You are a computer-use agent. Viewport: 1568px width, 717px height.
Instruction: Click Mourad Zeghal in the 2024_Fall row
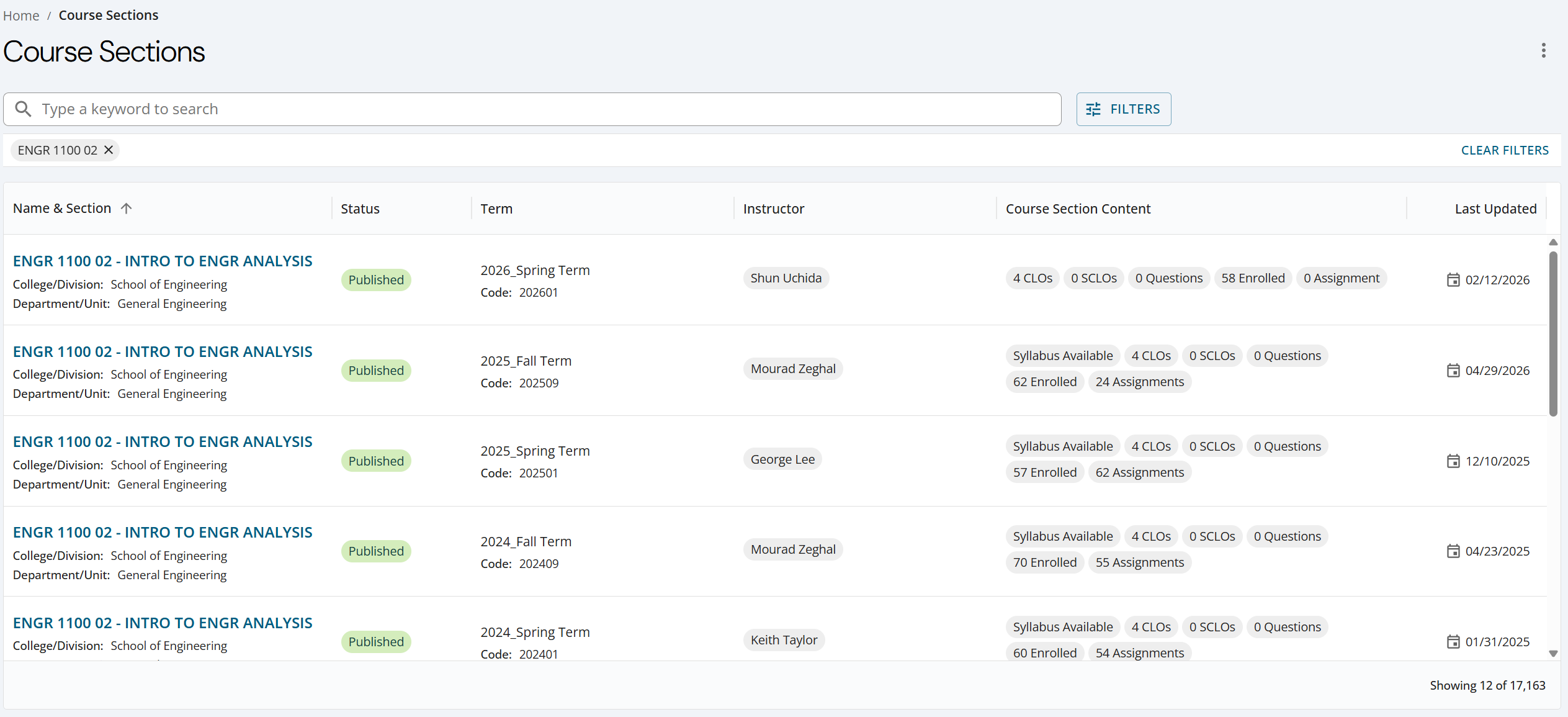tap(793, 549)
